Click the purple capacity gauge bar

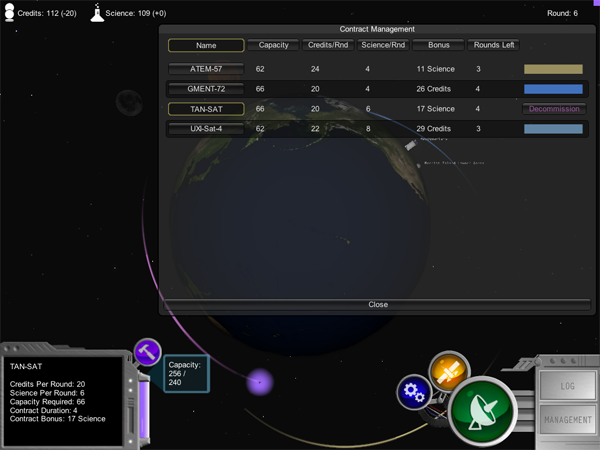[x=144, y=409]
